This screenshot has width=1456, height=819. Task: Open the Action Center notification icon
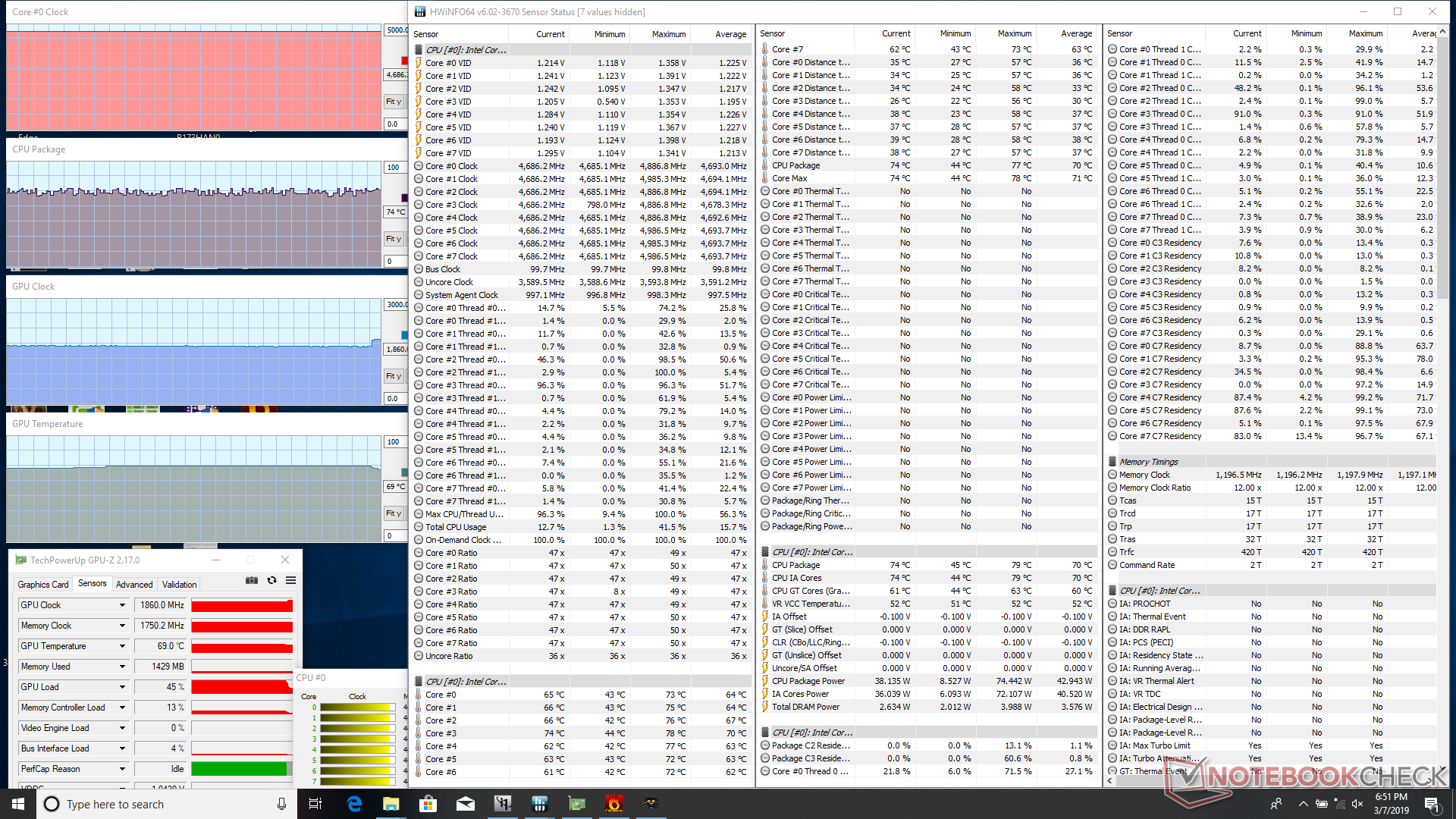tap(1431, 804)
